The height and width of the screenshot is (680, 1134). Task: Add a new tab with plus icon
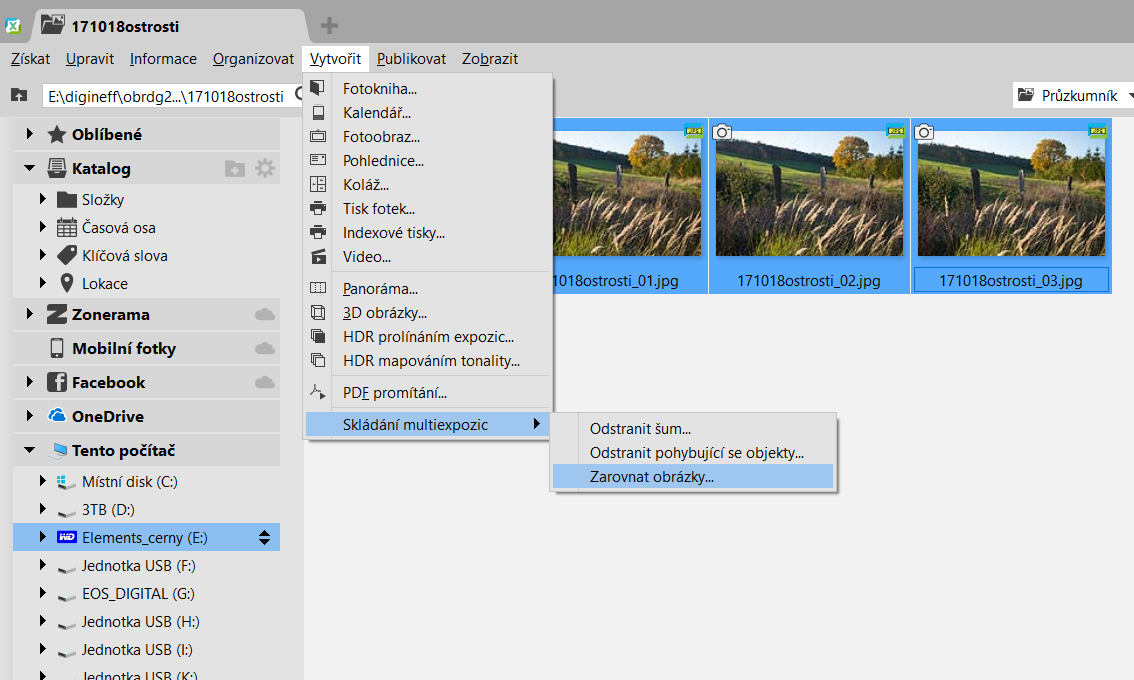click(329, 26)
